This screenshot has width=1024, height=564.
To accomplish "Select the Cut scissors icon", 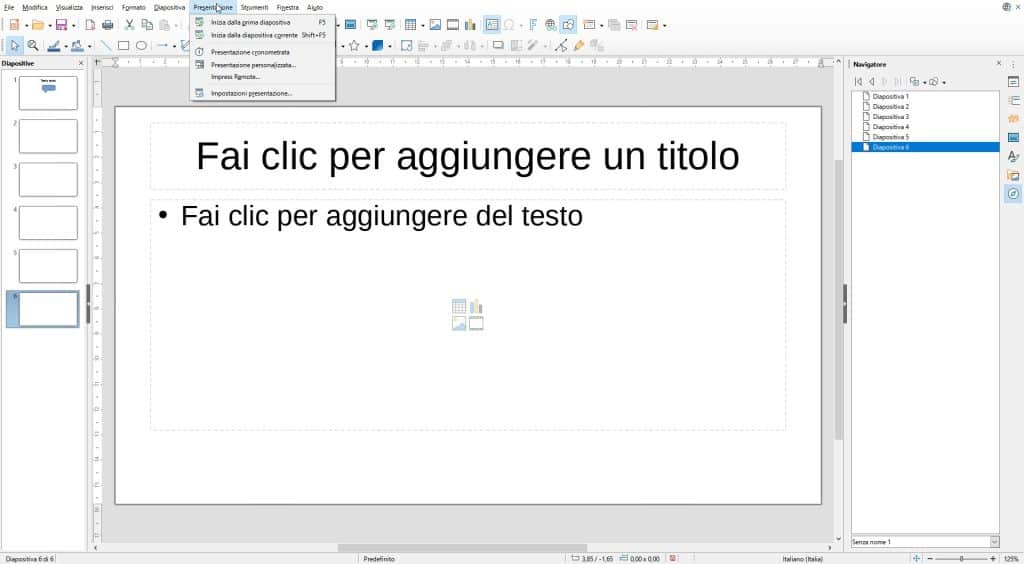I will coord(129,25).
